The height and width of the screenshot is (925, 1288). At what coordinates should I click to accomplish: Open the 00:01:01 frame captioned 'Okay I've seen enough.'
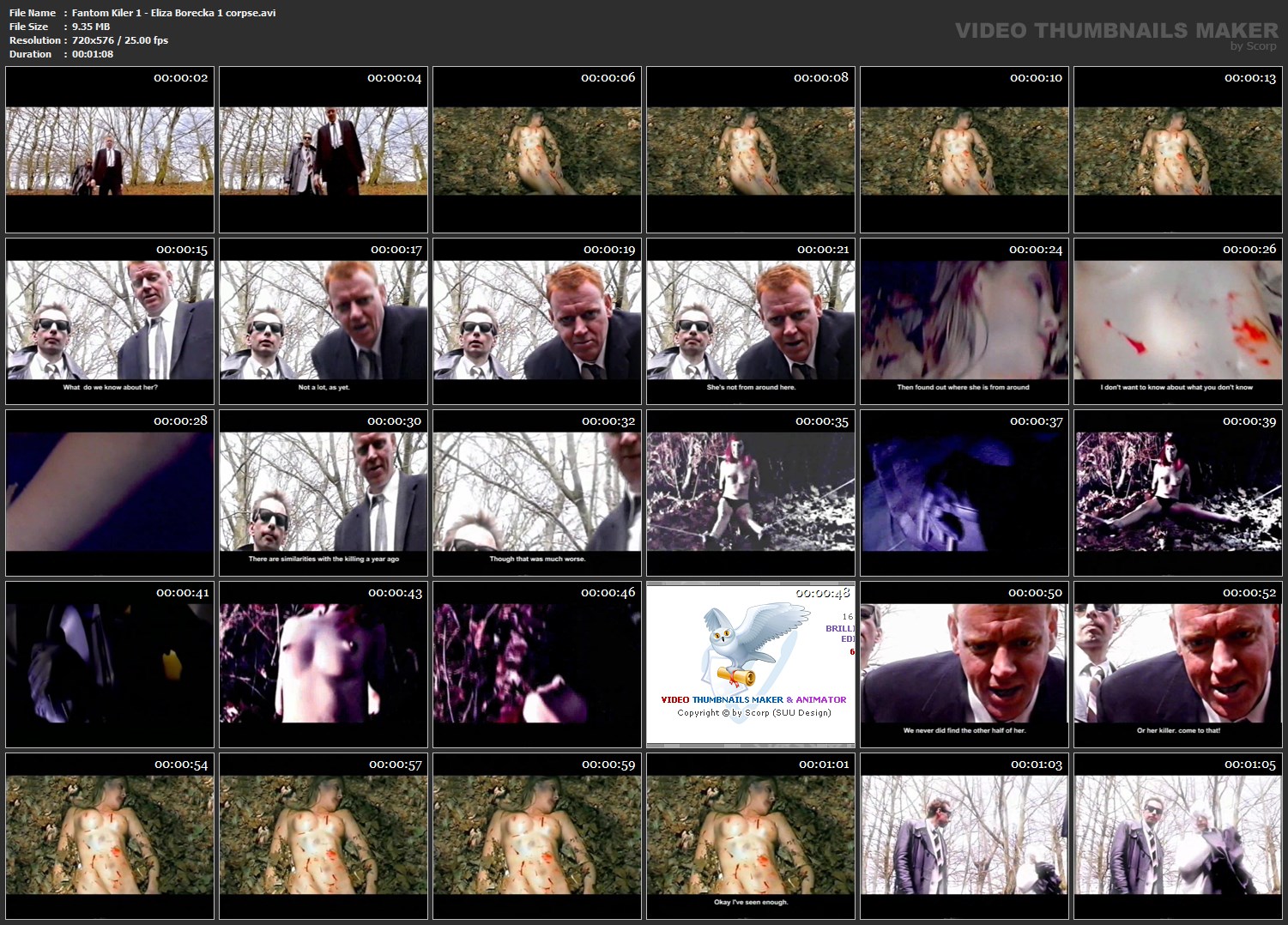[x=751, y=837]
